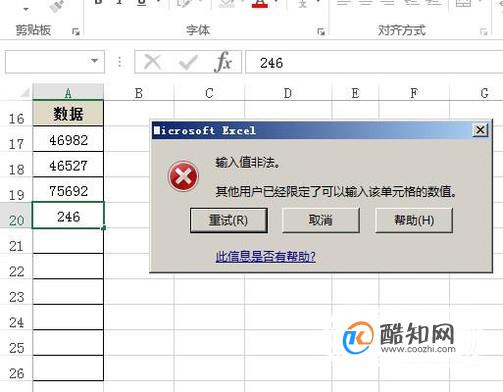Open the 字体 group dialog launcher

[321, 32]
